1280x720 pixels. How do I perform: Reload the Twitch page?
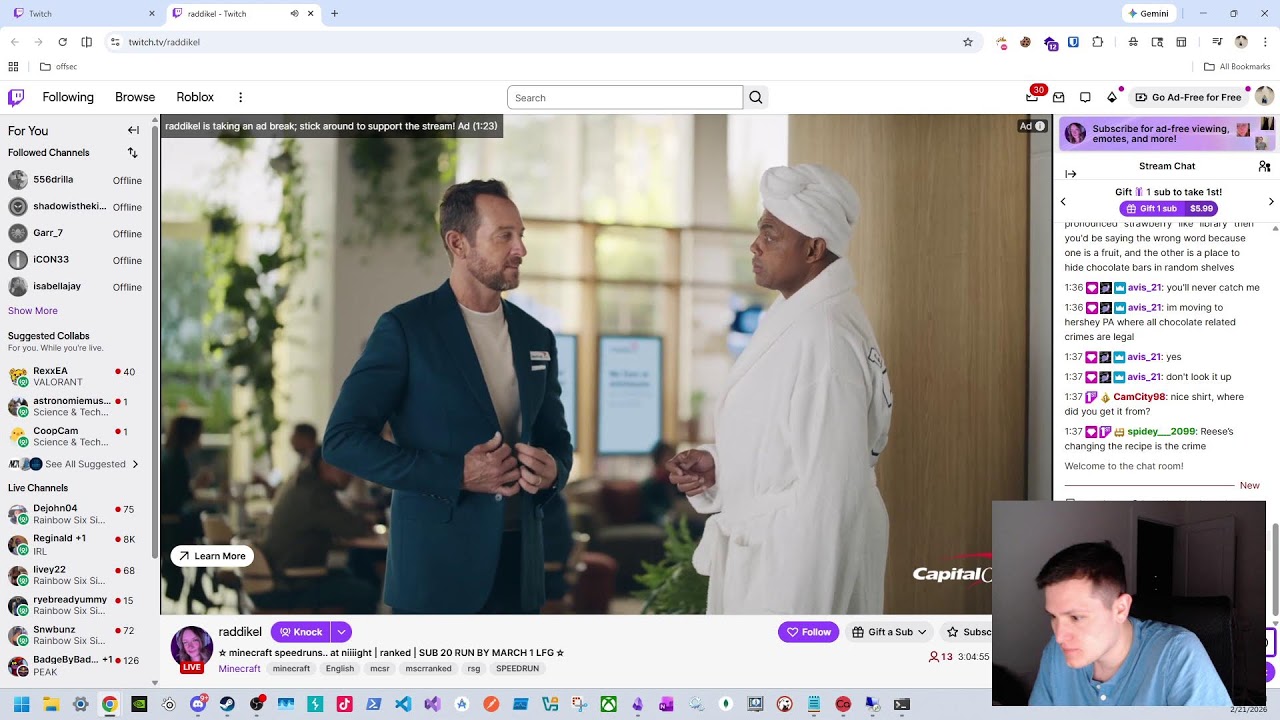[x=62, y=42]
